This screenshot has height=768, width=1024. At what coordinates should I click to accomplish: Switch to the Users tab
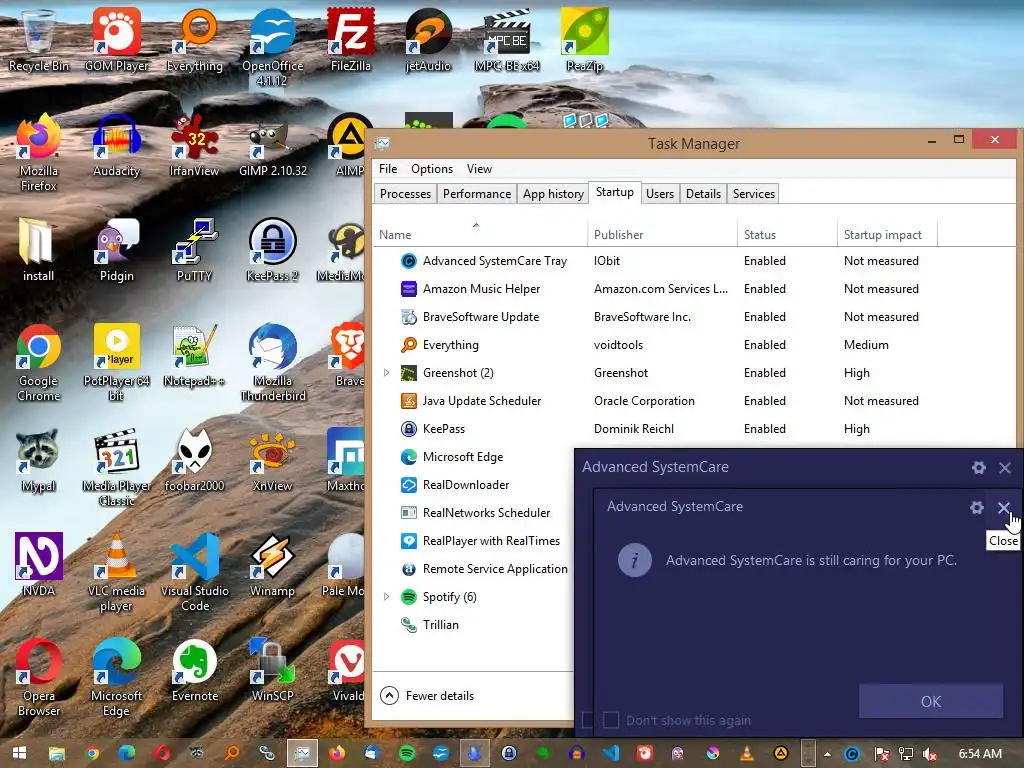point(660,194)
